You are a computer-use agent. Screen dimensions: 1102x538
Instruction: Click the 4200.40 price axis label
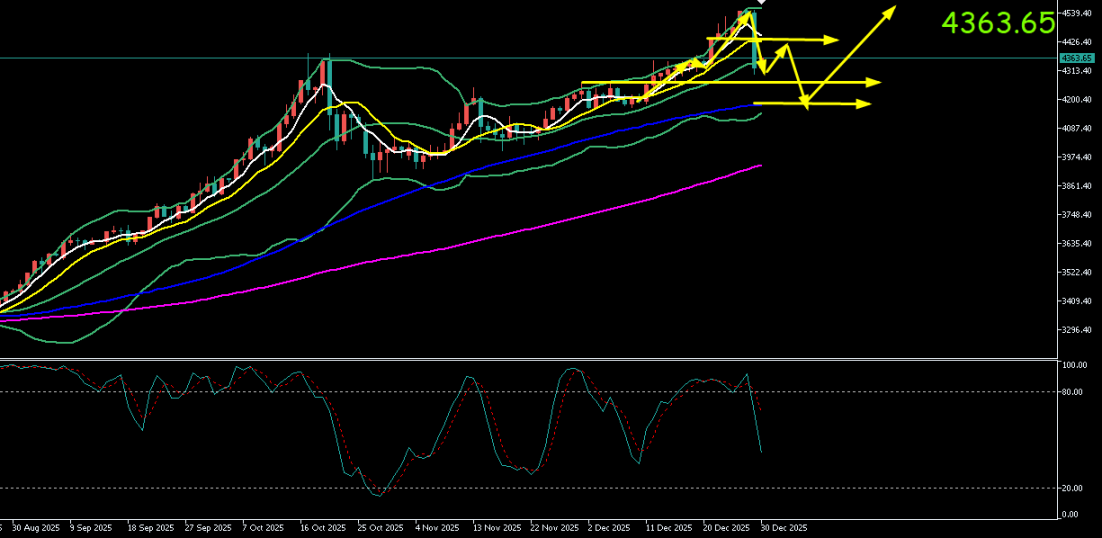[1077, 100]
